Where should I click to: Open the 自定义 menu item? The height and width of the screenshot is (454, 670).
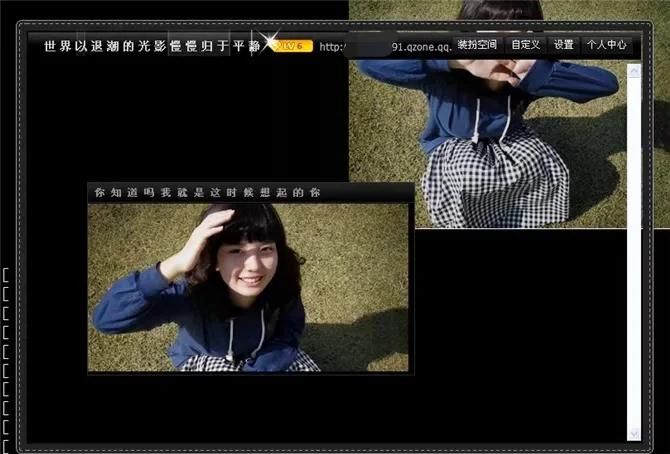pyautogui.click(x=525, y=45)
